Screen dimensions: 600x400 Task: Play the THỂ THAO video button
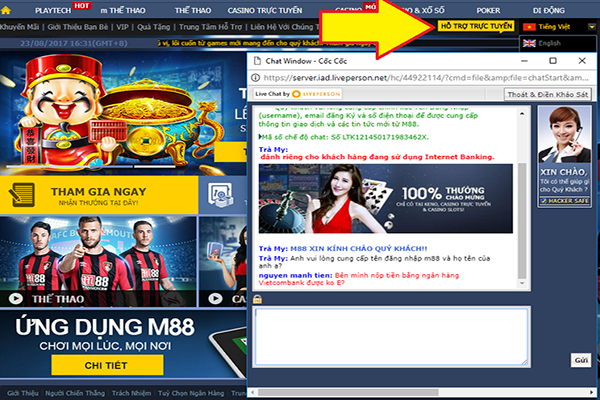[16, 299]
